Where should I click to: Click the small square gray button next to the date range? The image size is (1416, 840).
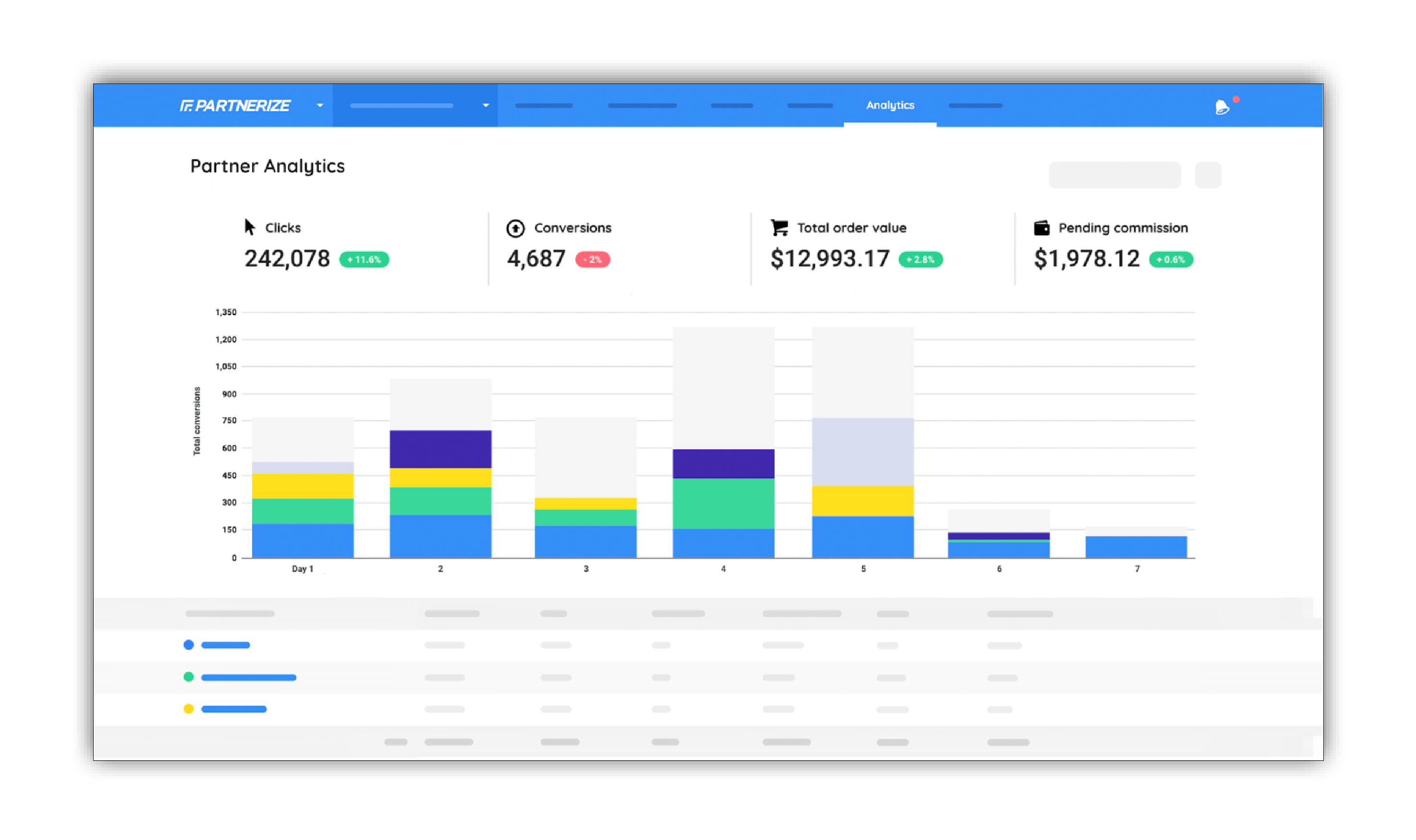pos(1207,175)
